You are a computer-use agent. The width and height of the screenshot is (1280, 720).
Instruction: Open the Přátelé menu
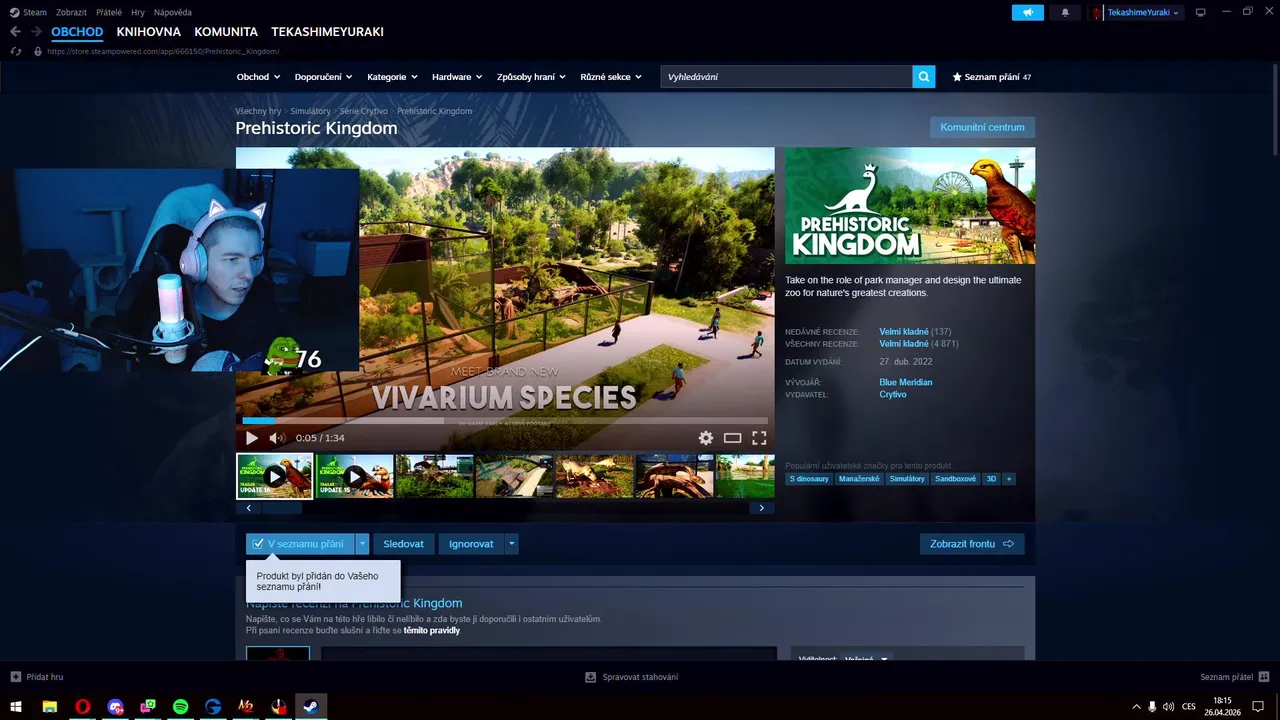tap(109, 12)
